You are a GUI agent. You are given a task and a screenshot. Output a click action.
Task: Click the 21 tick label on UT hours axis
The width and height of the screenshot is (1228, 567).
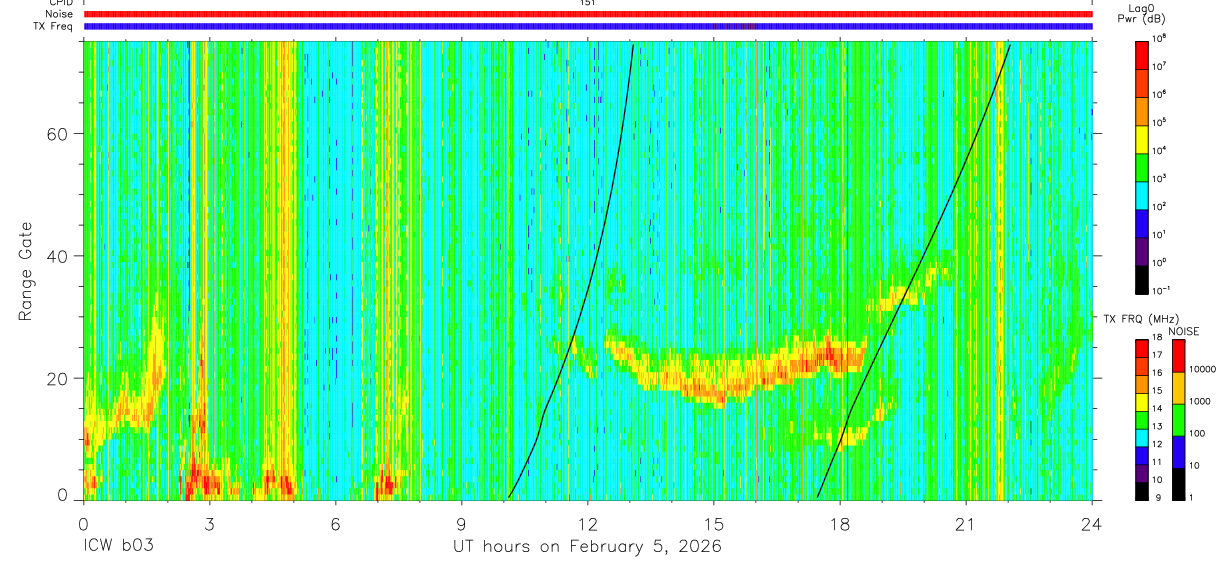[966, 523]
